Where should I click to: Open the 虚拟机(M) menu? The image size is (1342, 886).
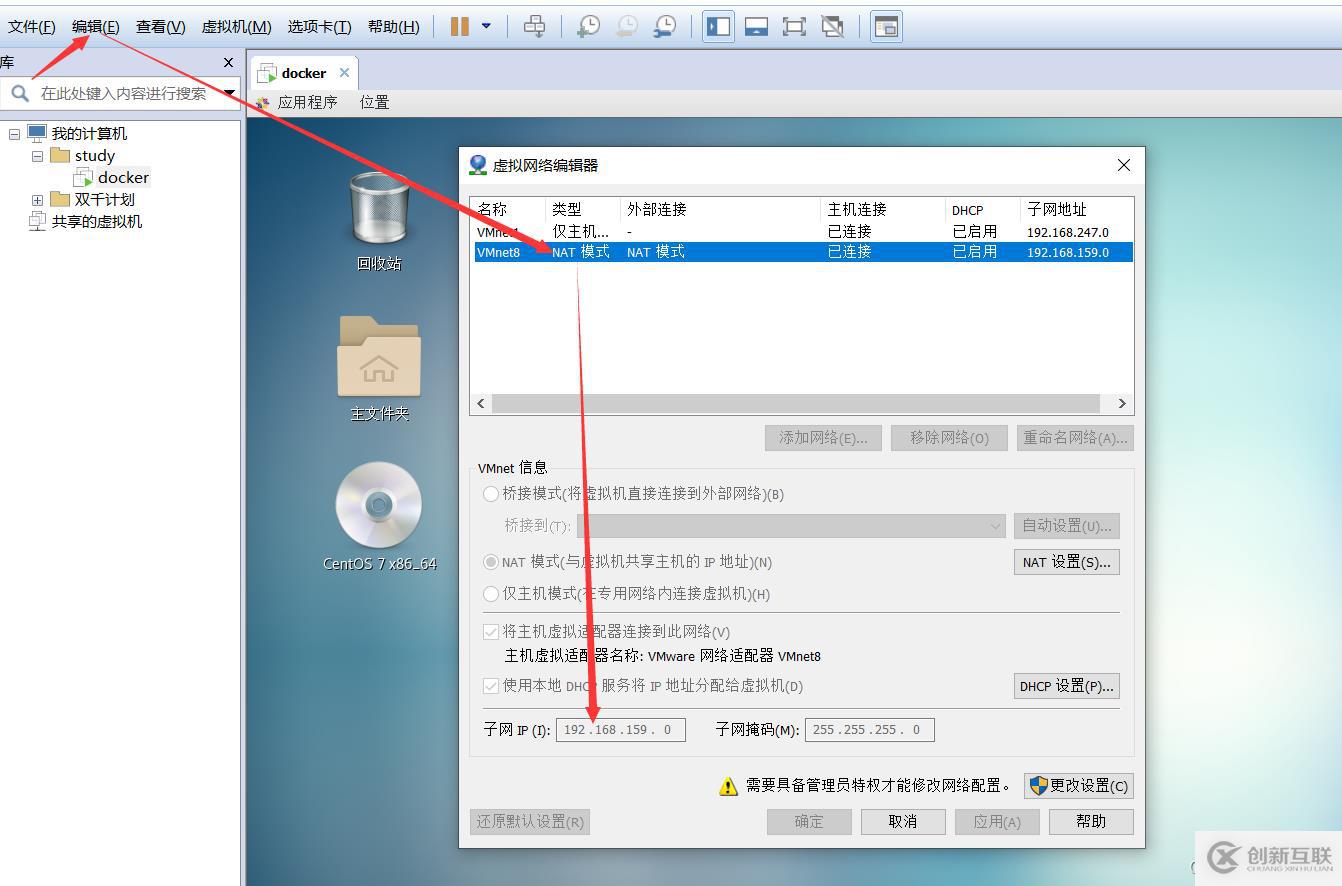pyautogui.click(x=236, y=27)
